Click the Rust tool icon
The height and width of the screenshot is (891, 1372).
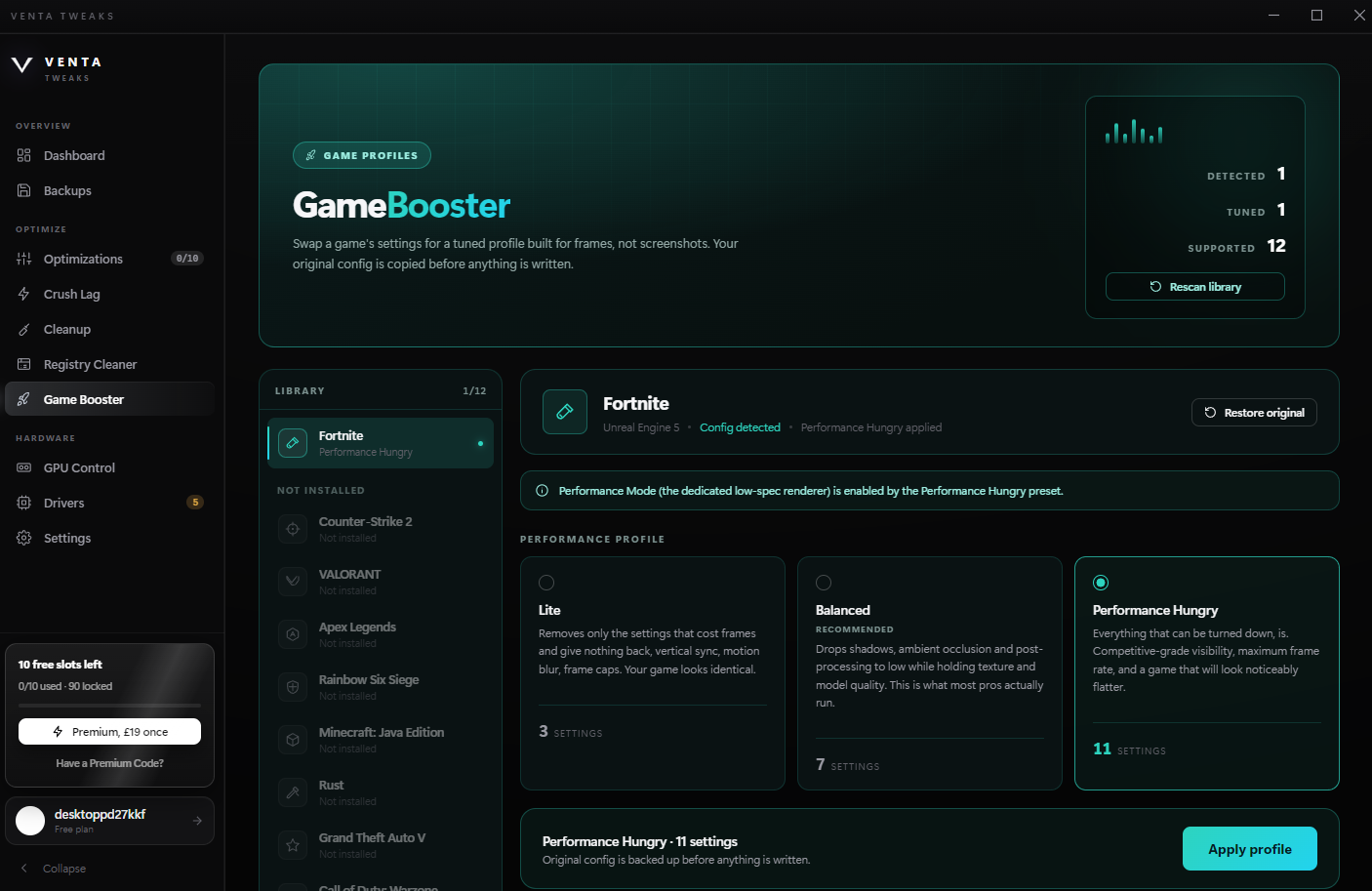click(293, 792)
